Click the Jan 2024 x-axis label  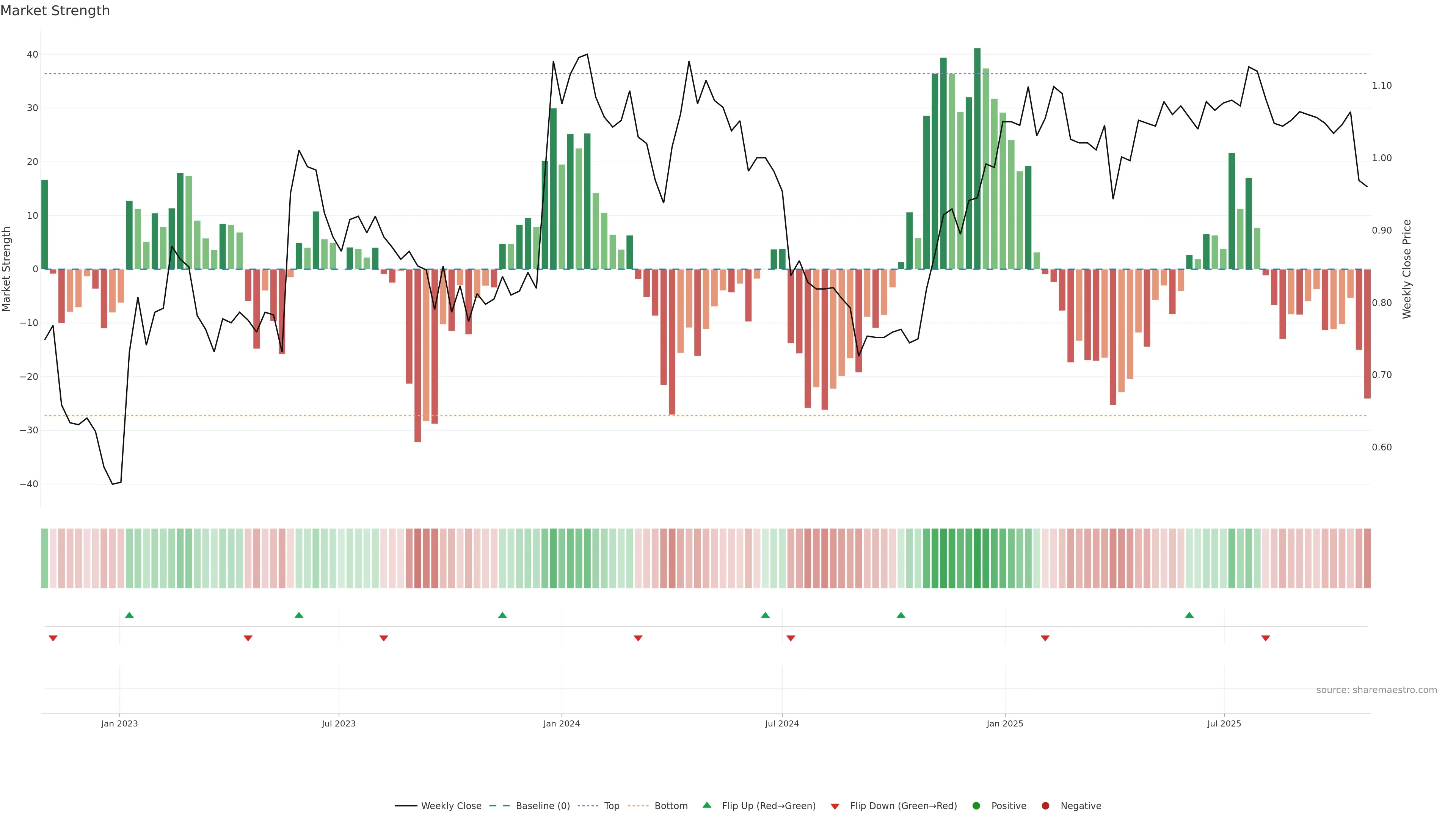pyautogui.click(x=561, y=723)
